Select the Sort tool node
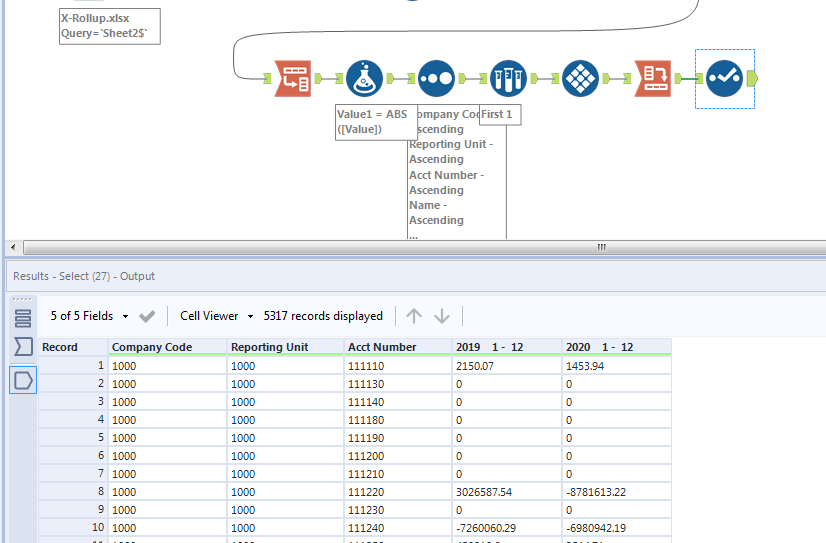 click(x=436, y=78)
